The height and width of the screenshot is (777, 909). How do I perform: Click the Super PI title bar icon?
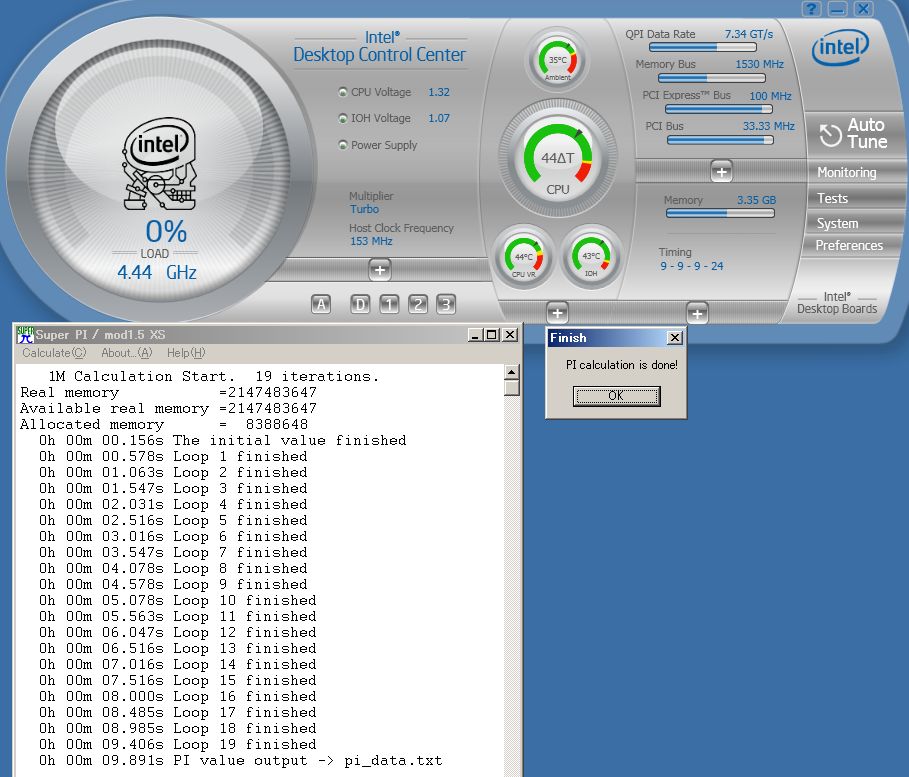tap(25, 335)
